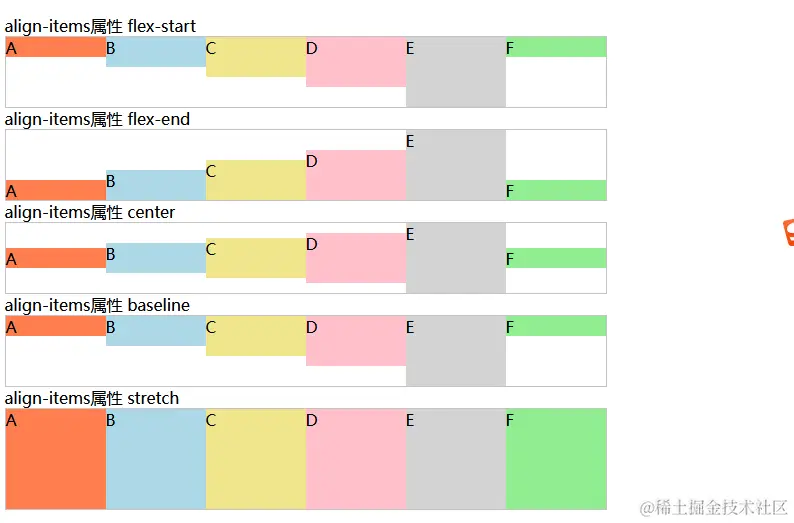
Task: Select blue box B in flex-start row
Action: pos(156,52)
